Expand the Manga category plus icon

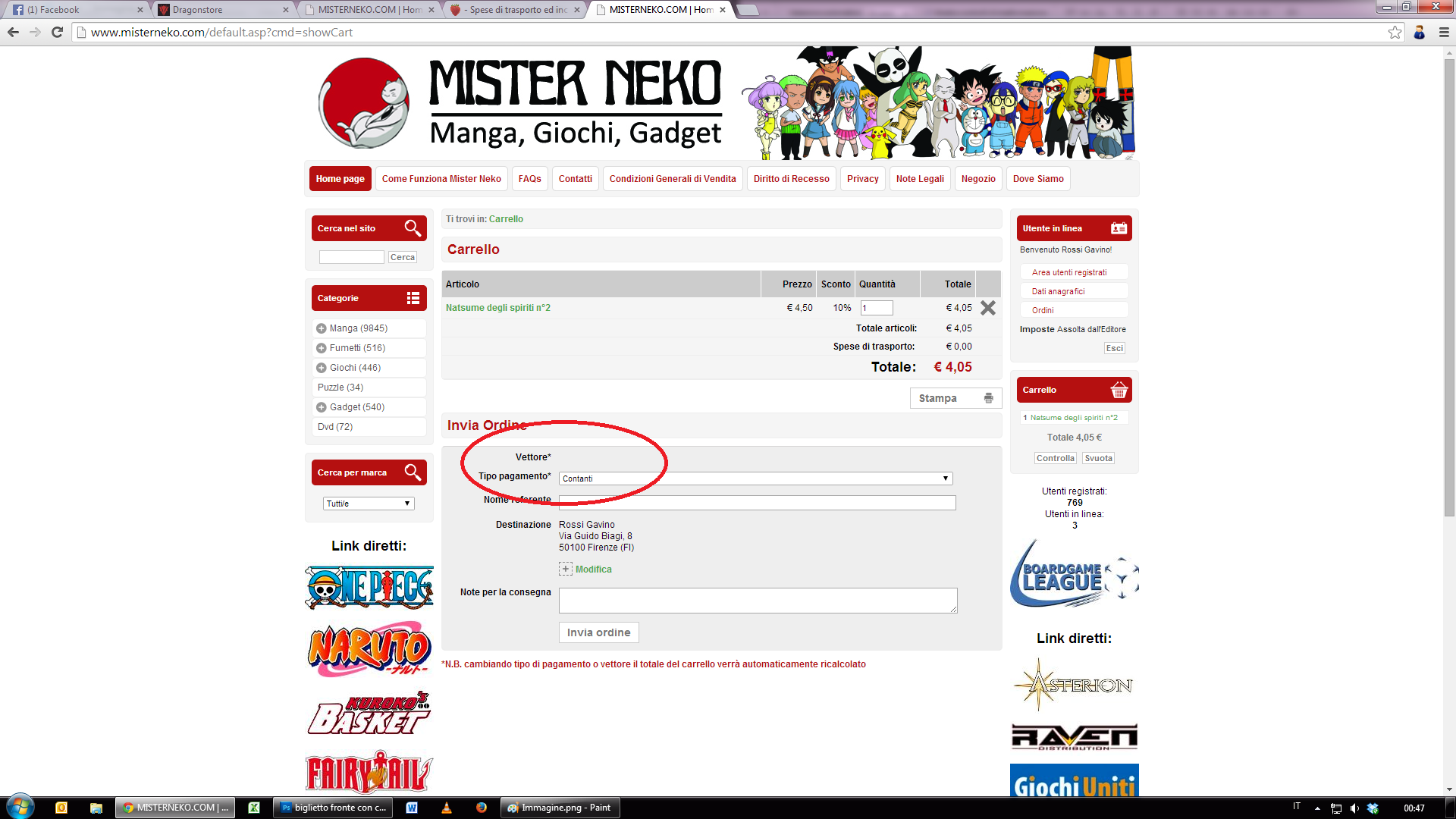(x=322, y=328)
